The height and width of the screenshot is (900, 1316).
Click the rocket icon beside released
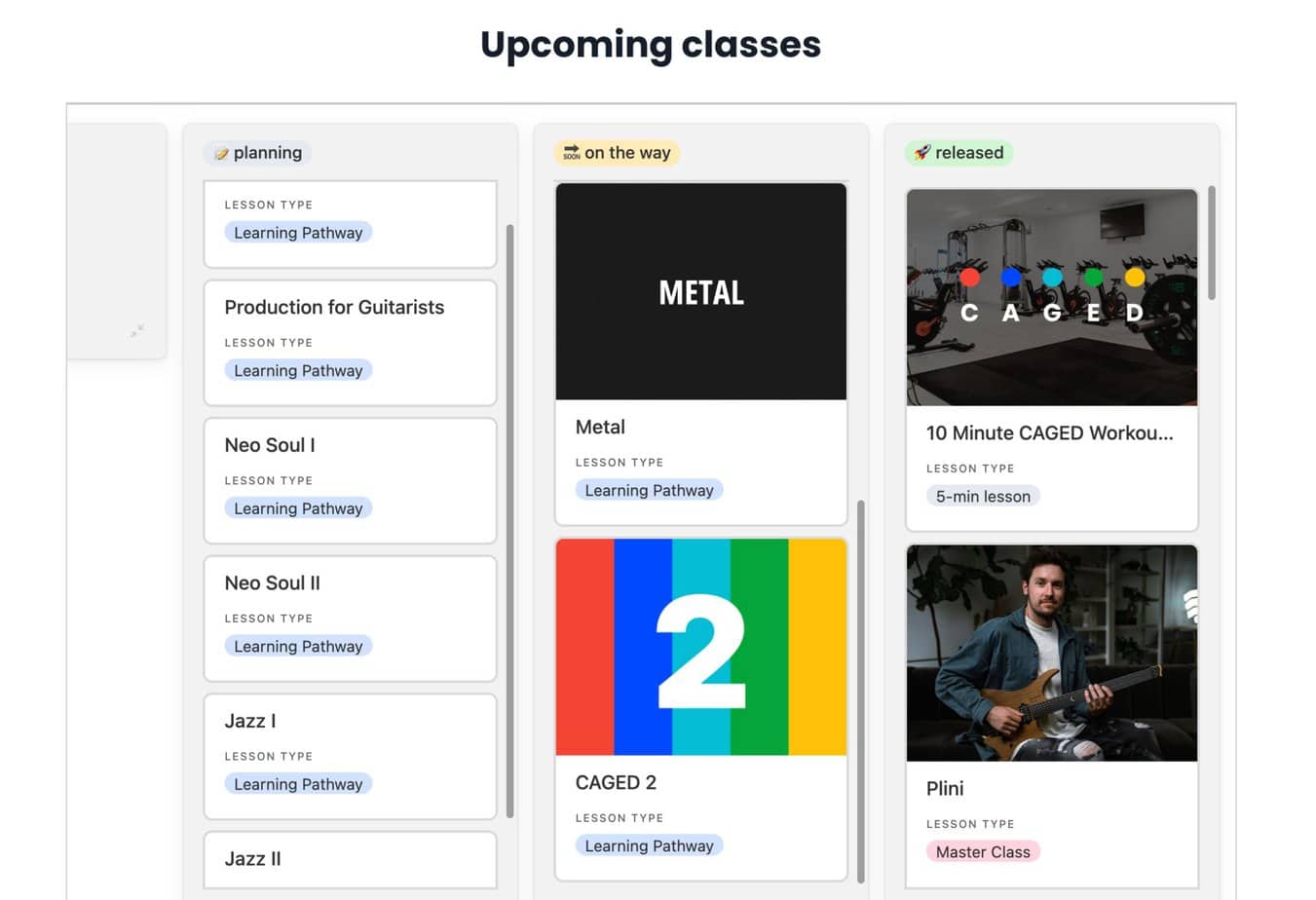pos(924,152)
